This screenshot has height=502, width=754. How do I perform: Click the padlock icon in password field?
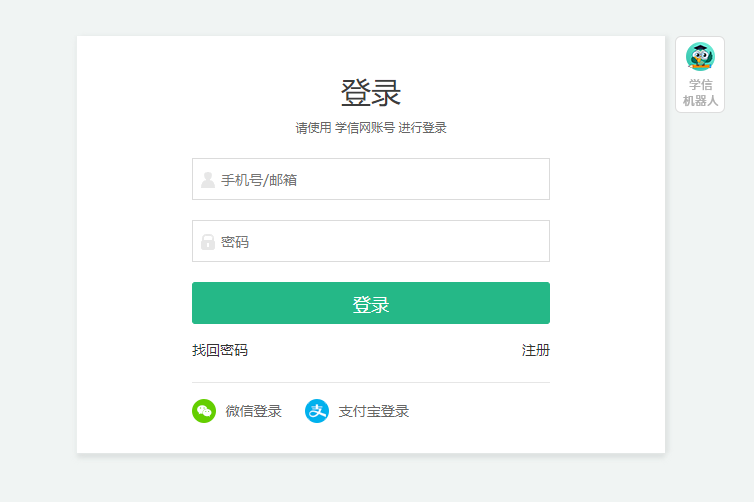pyautogui.click(x=208, y=242)
